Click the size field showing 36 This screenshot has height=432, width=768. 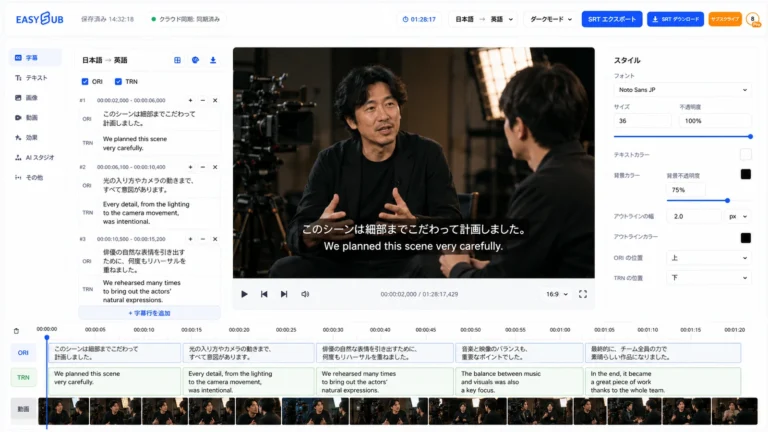[642, 121]
